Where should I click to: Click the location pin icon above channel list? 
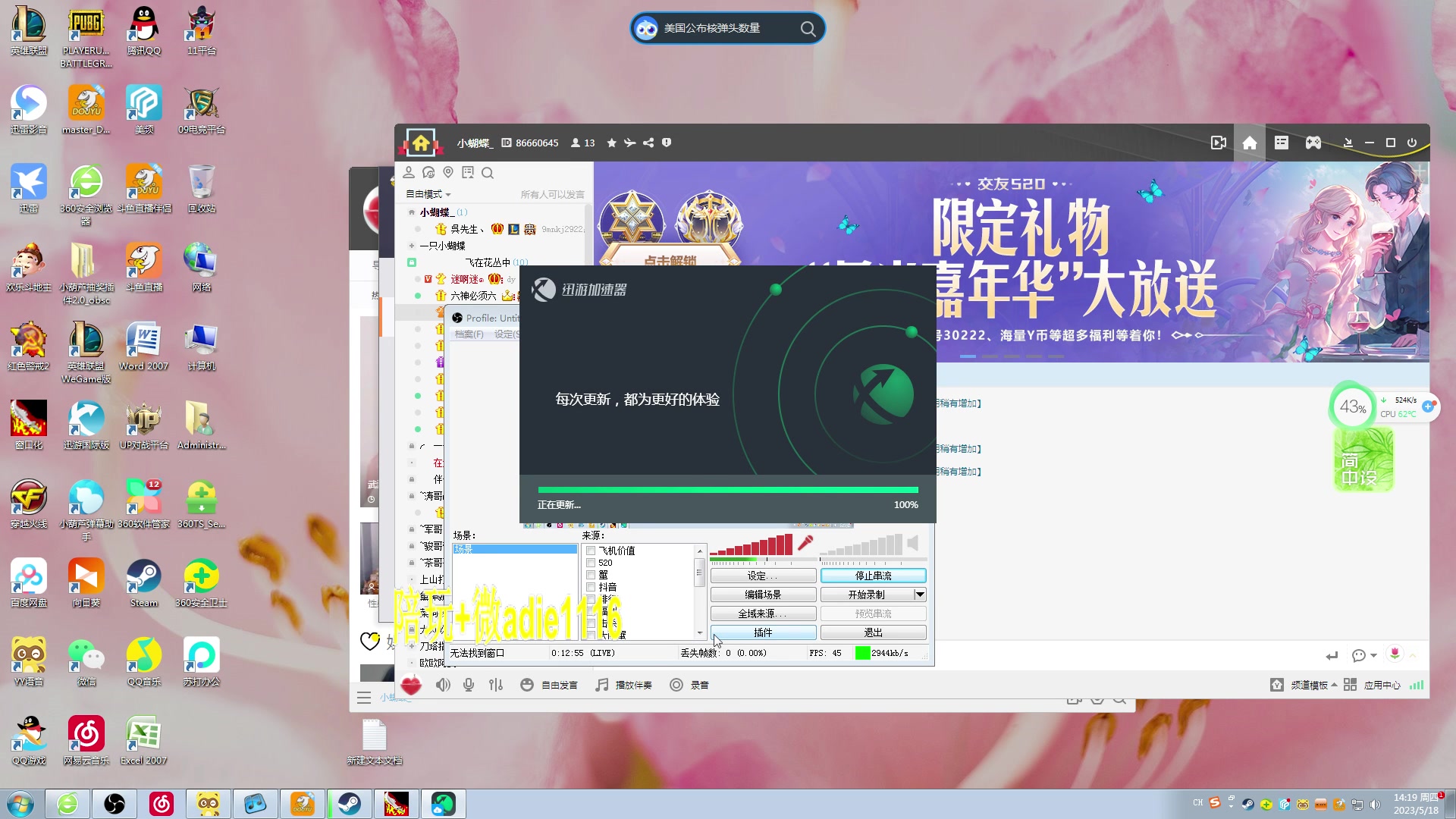click(x=448, y=173)
